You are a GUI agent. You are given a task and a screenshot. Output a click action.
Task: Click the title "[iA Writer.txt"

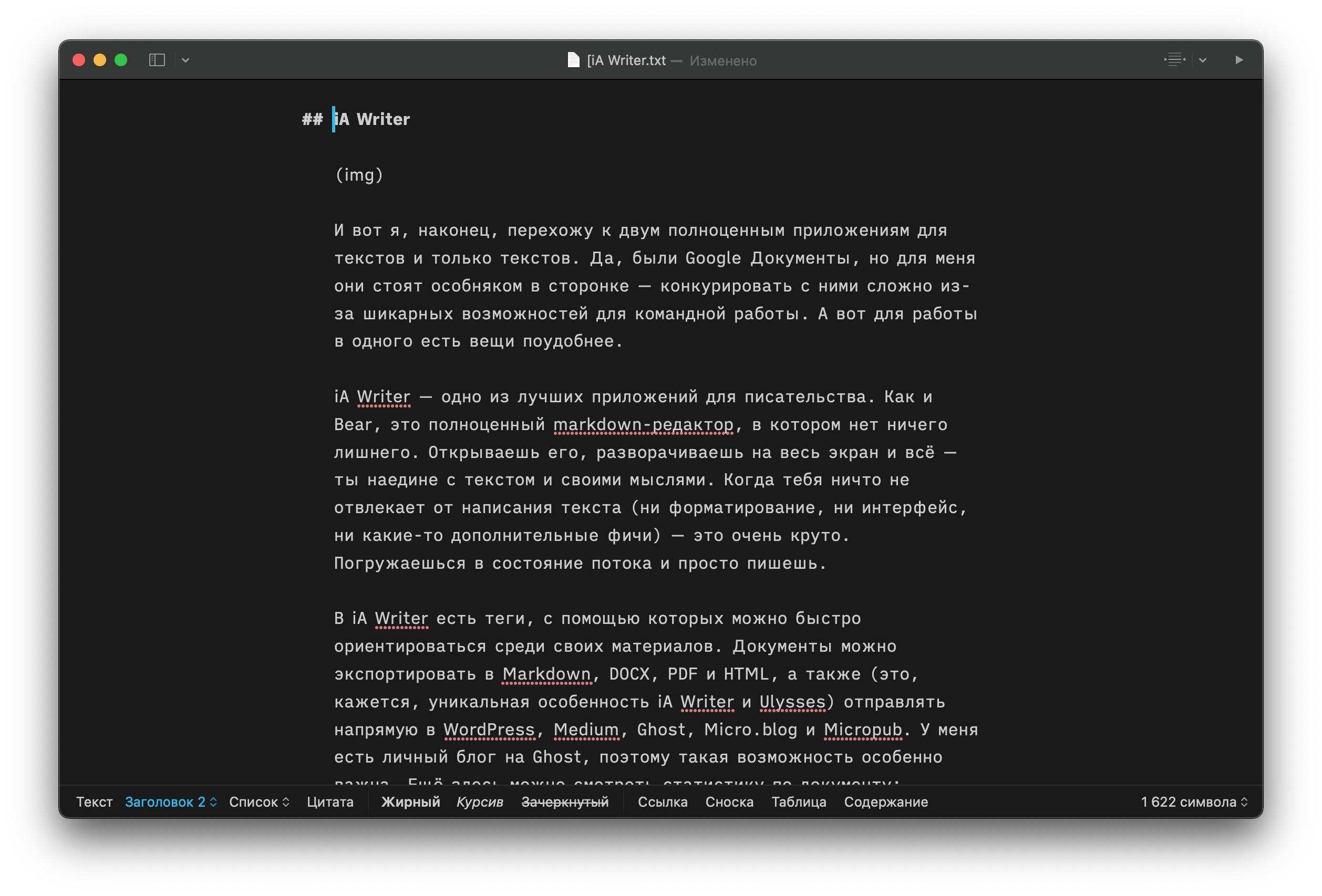click(626, 60)
